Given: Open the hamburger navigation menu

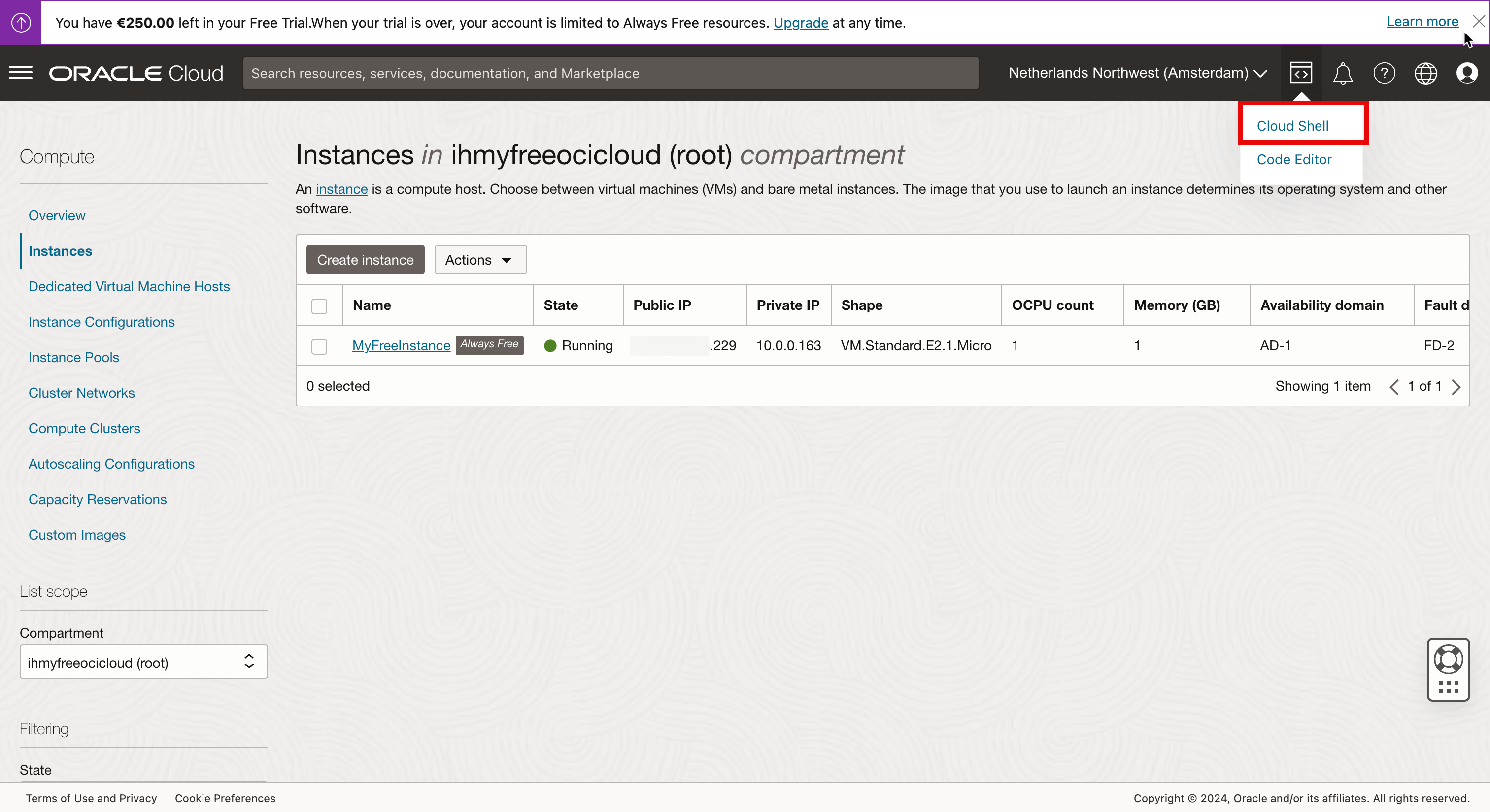Looking at the screenshot, I should (x=21, y=73).
